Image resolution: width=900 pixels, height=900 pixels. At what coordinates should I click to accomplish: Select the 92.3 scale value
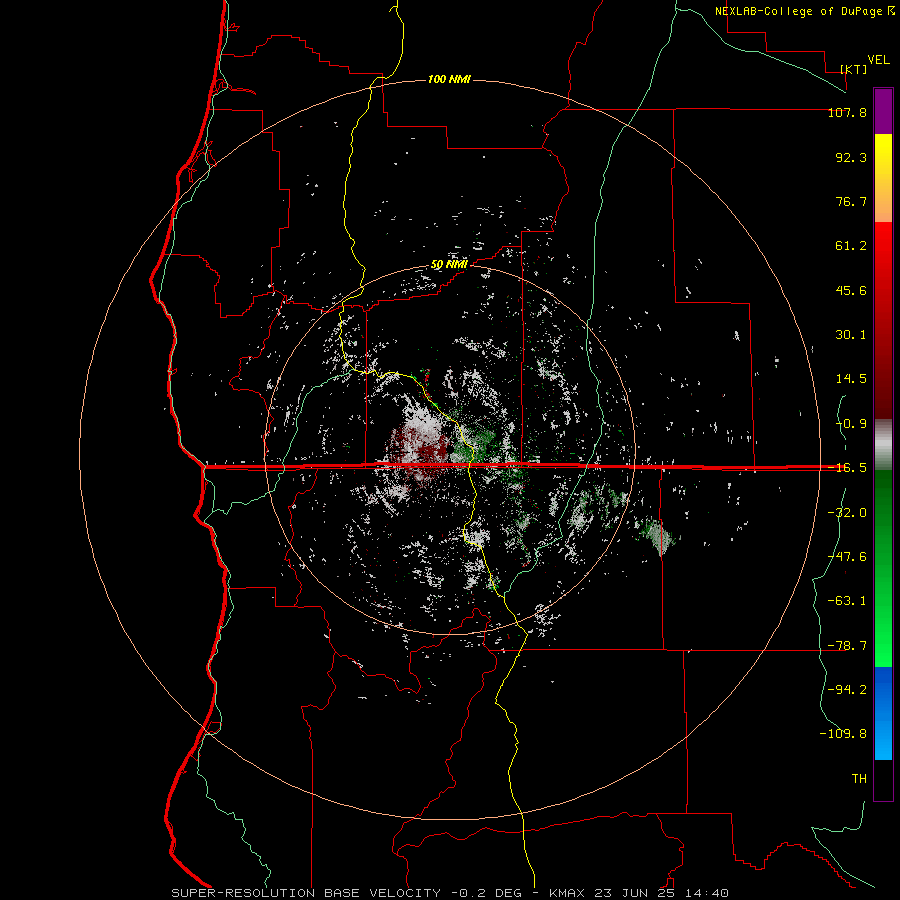tap(851, 157)
